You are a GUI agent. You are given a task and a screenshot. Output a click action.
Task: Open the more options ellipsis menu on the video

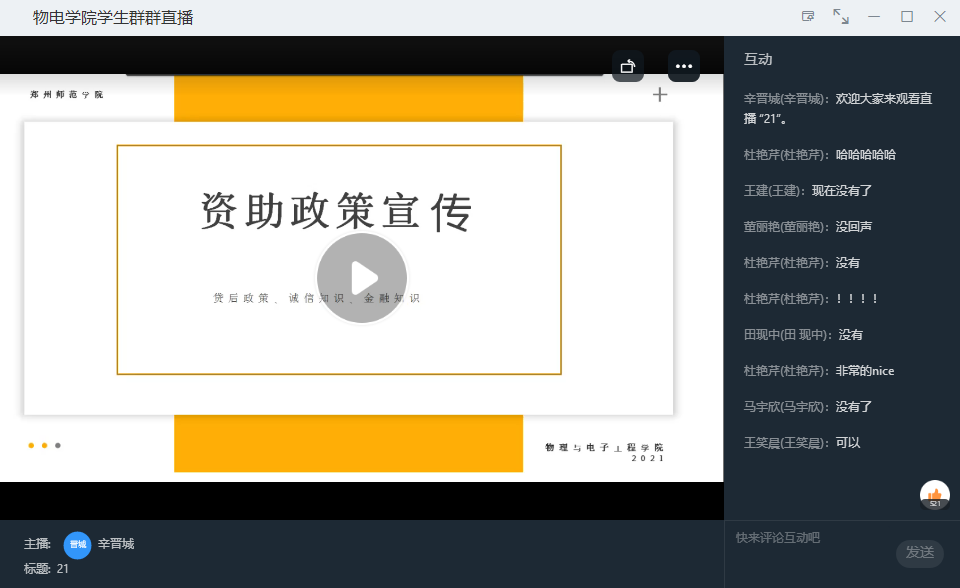click(684, 66)
